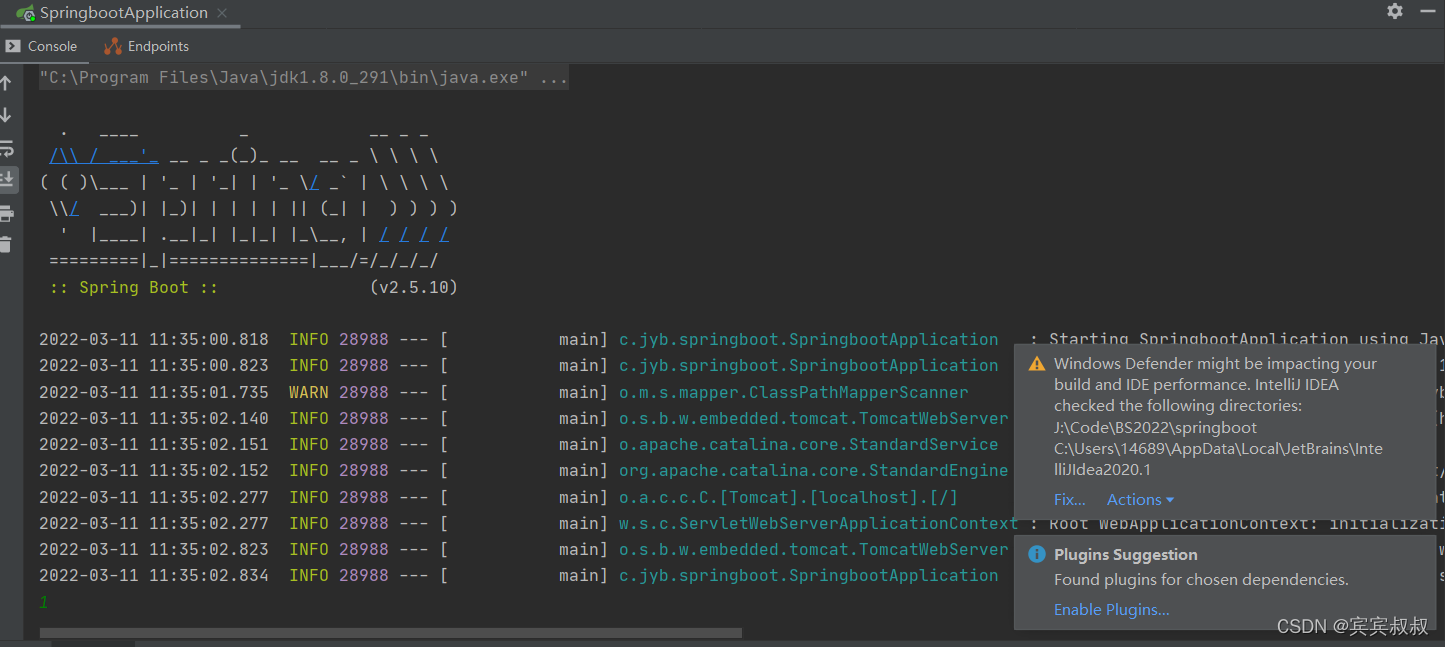Click the down arrow stack trace icon

[6, 115]
